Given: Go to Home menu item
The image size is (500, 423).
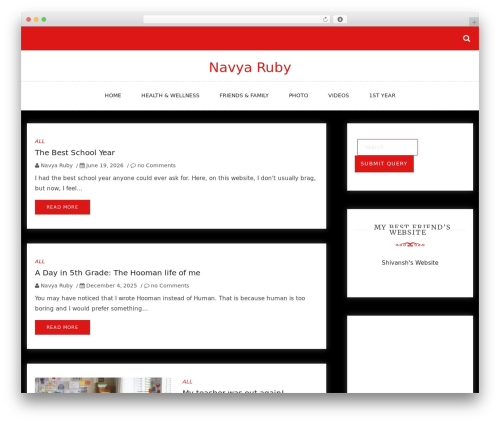Looking at the screenshot, I should coord(113,95).
